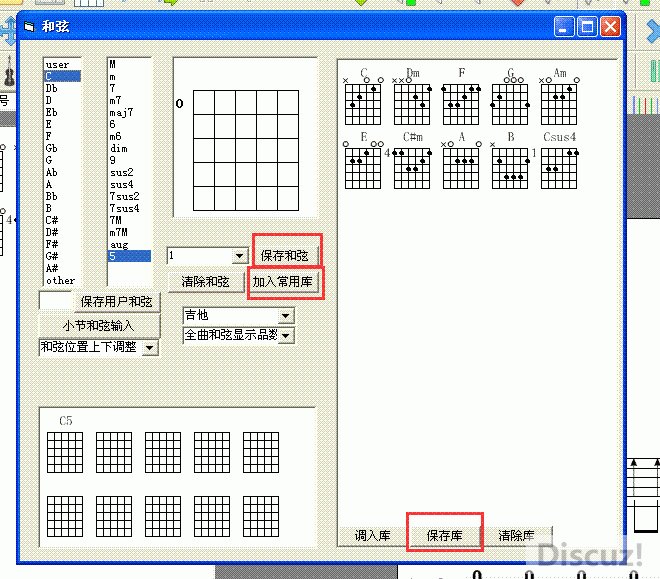Select the B chord diagram in library

click(x=510, y=168)
